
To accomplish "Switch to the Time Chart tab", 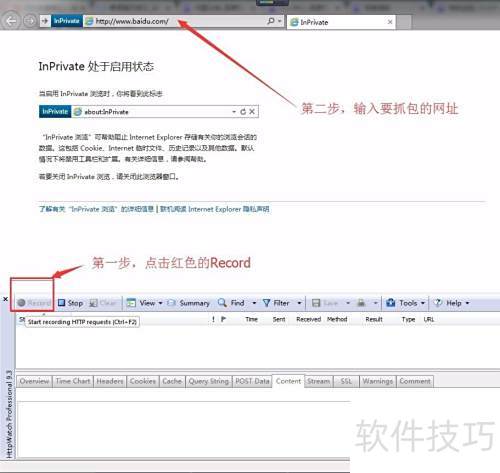I will [x=73, y=381].
